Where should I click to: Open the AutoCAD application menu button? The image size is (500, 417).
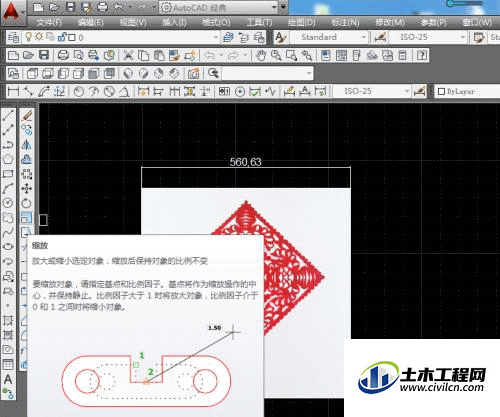12,13
